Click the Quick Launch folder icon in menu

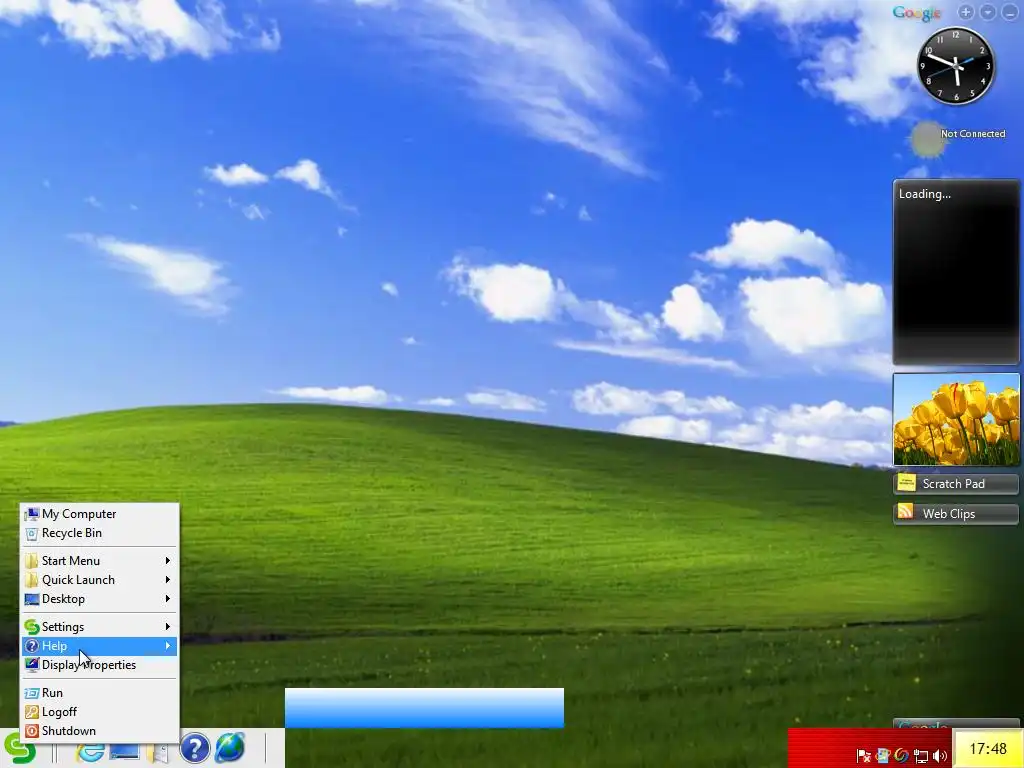point(31,580)
